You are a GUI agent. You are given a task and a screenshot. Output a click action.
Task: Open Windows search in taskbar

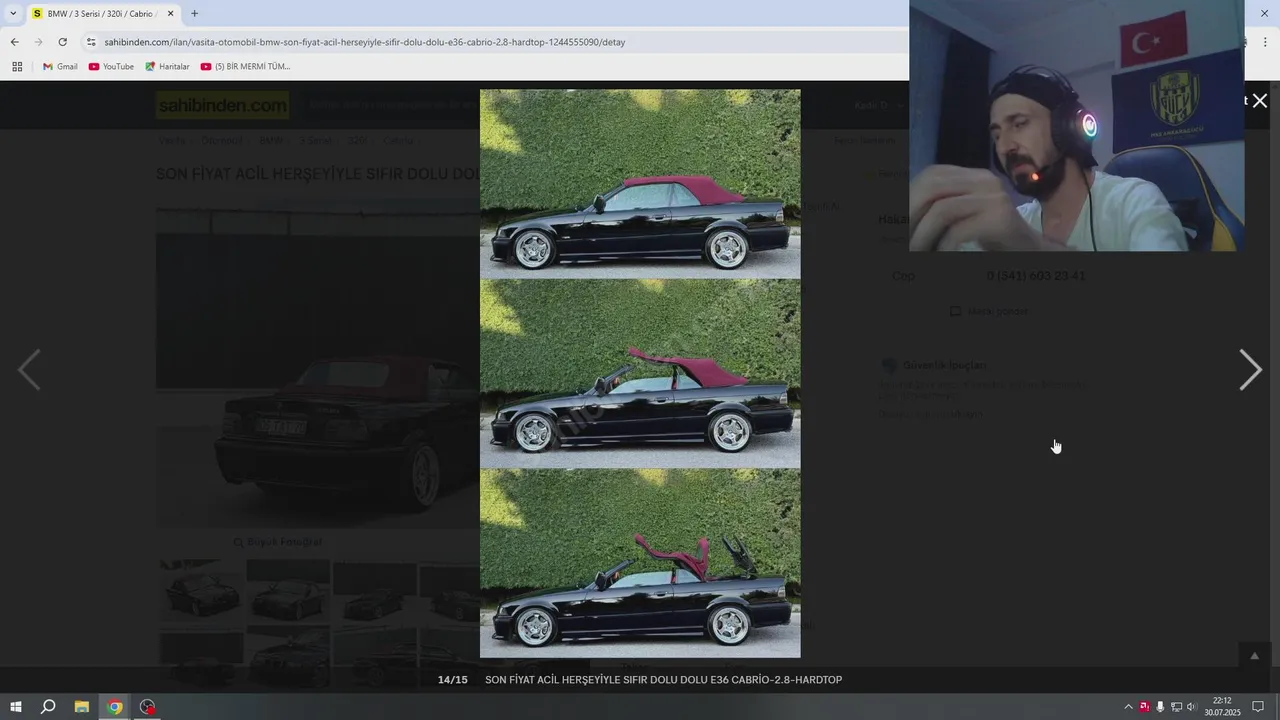click(x=48, y=707)
